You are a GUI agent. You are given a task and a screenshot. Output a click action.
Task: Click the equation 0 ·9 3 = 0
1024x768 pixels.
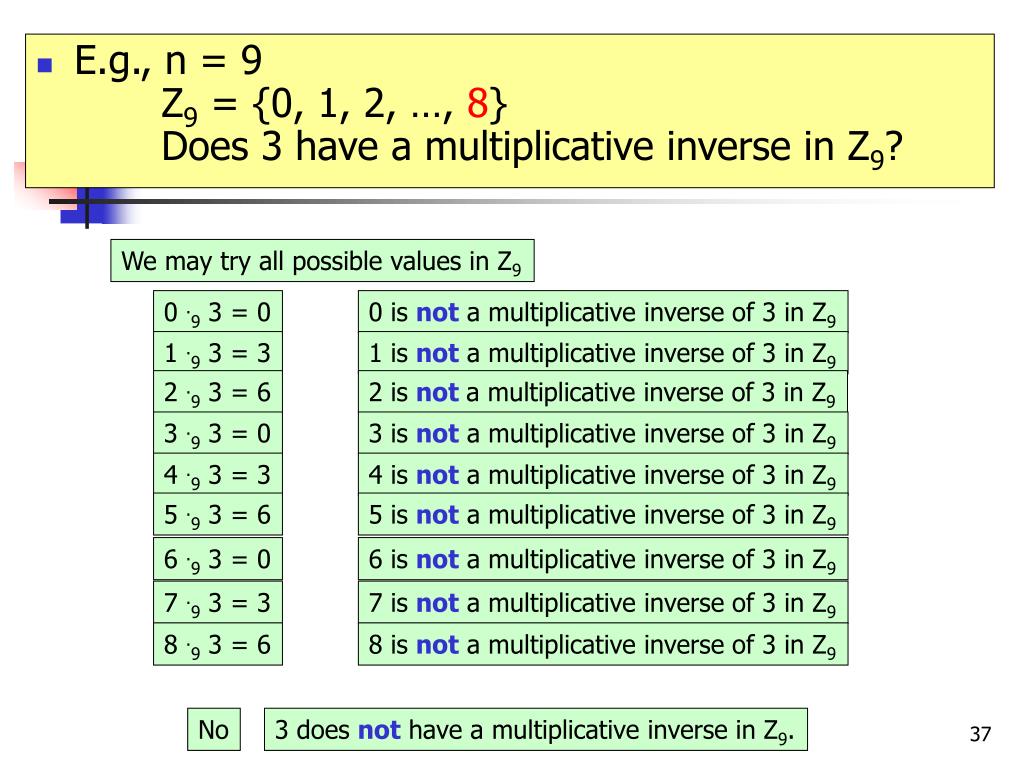click(218, 312)
